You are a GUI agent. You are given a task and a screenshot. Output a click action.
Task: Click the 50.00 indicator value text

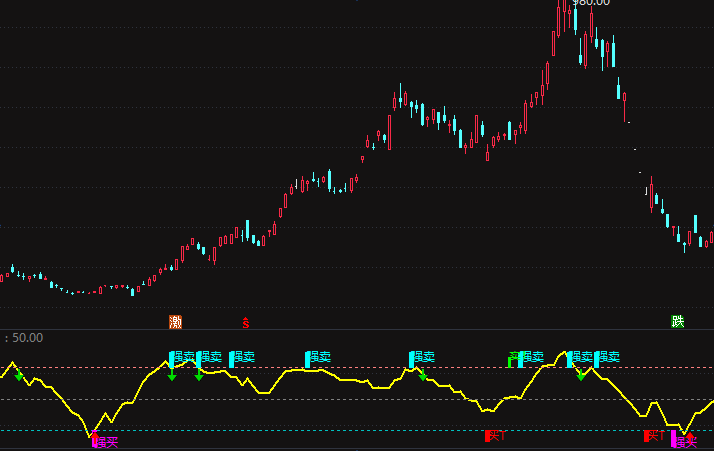(x=27, y=338)
